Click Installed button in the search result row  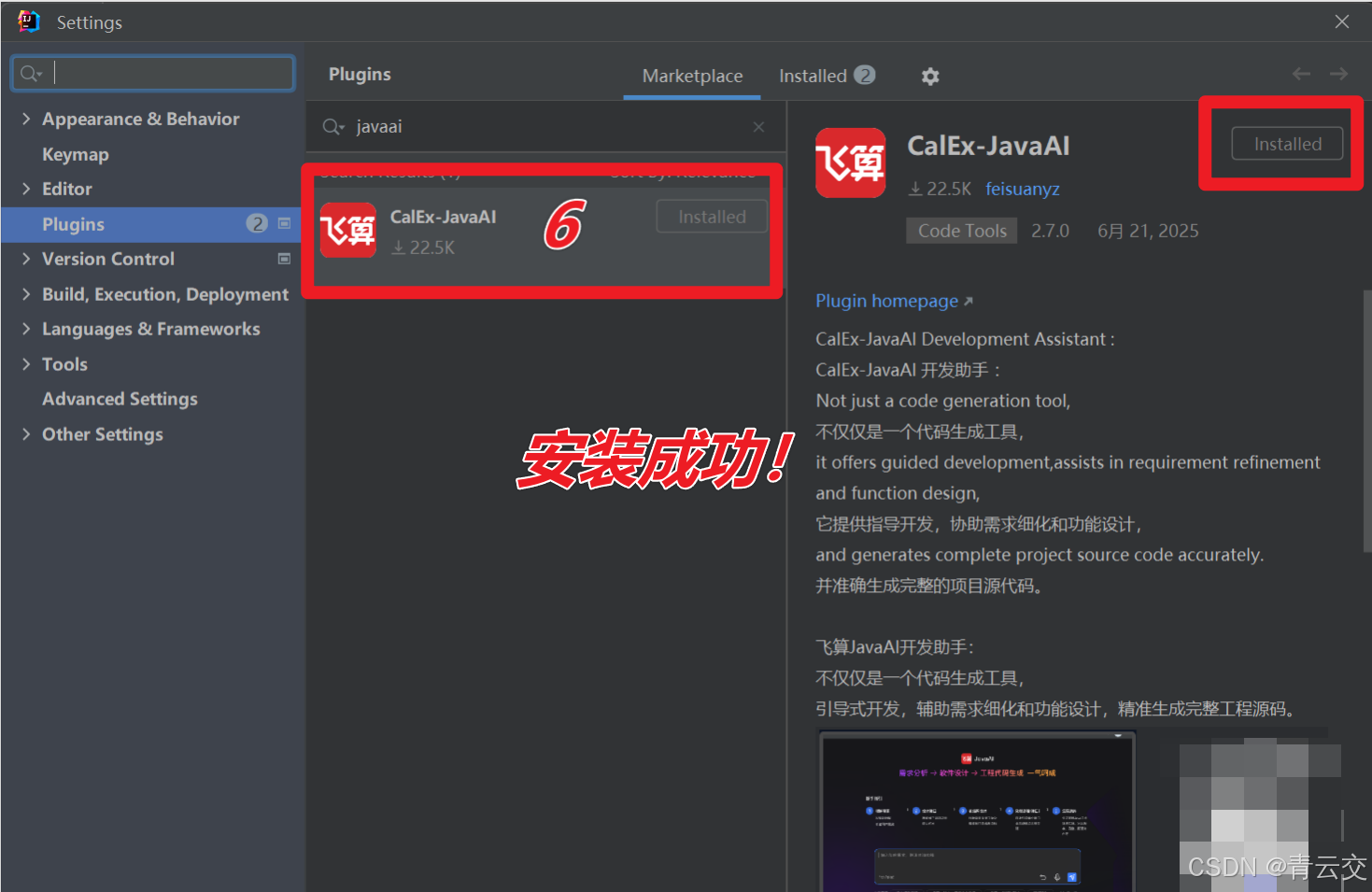[712, 217]
